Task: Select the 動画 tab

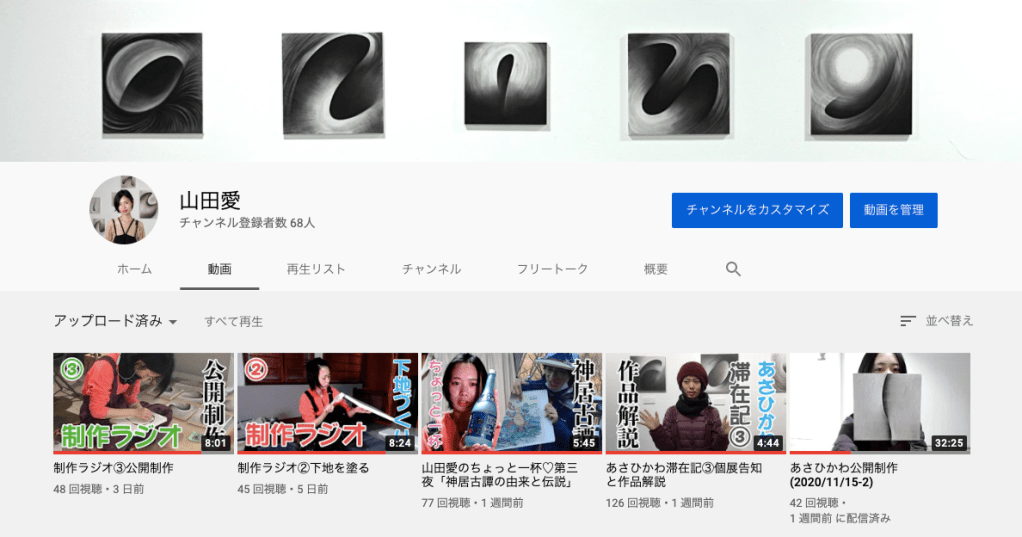Action: [x=220, y=269]
